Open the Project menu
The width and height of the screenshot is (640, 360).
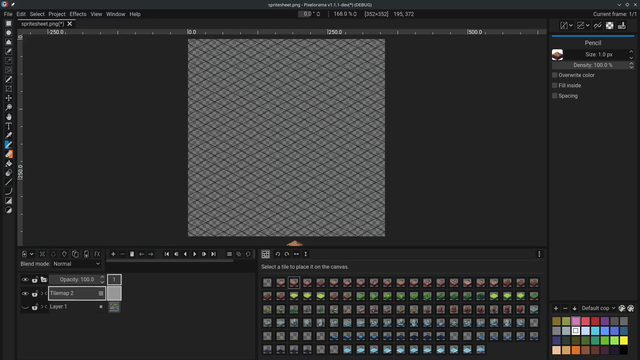click(57, 14)
